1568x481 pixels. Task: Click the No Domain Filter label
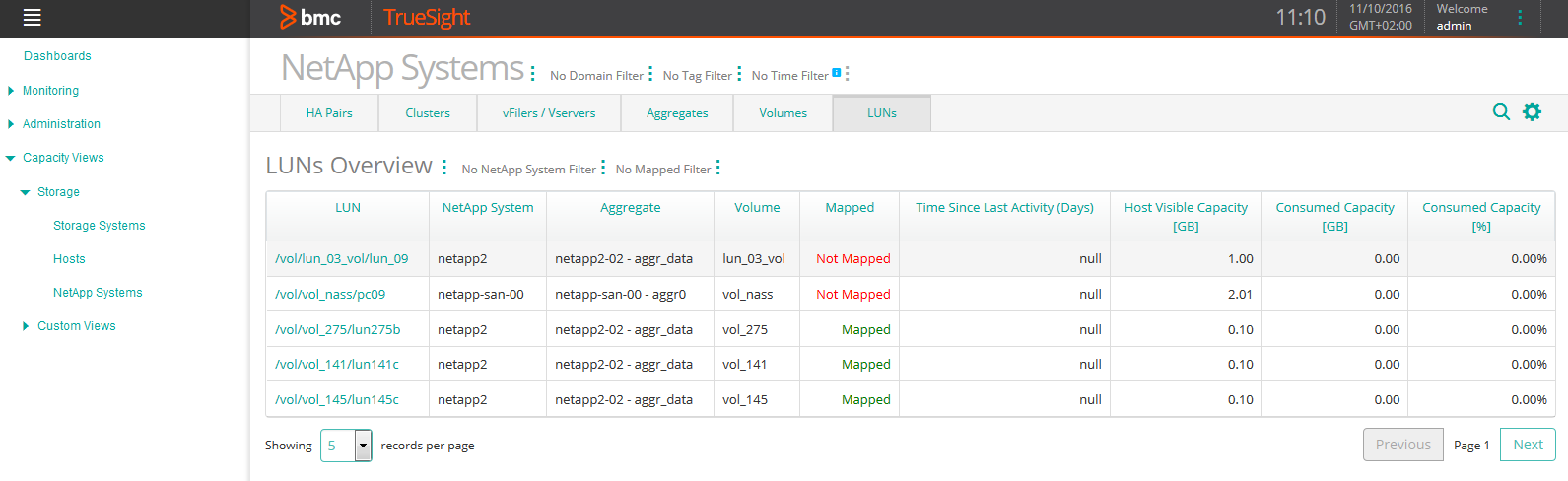pos(596,76)
